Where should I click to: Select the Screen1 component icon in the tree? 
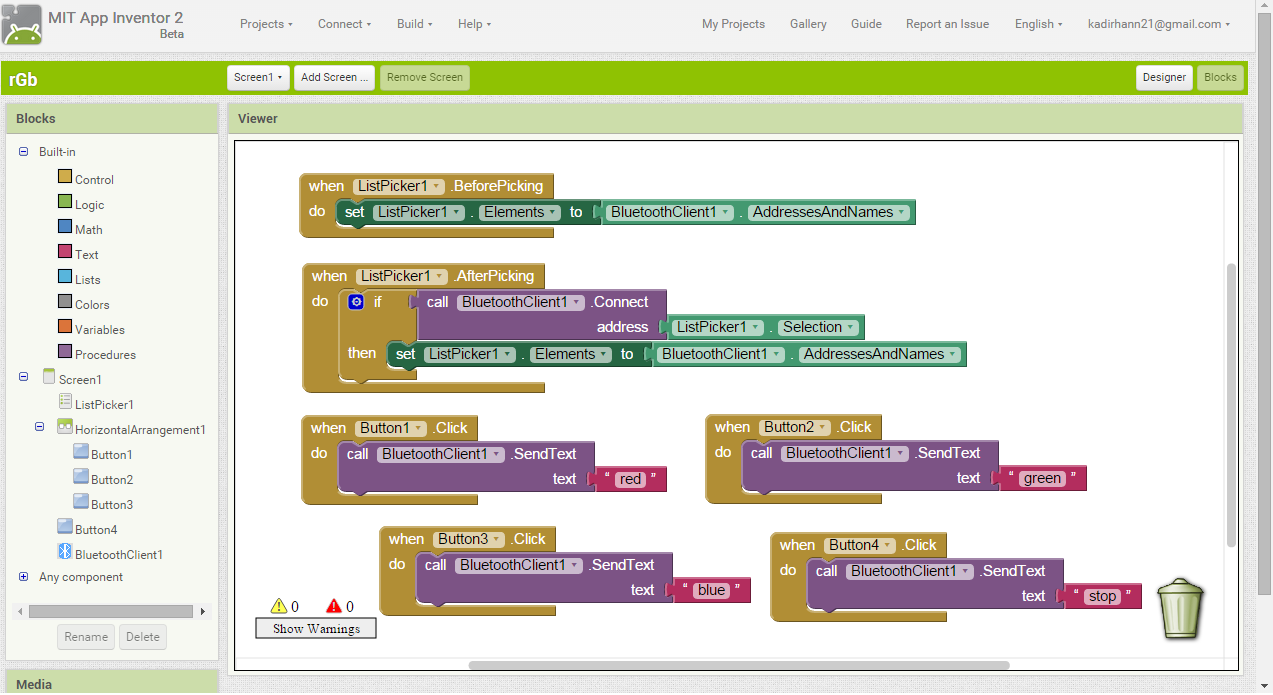point(49,378)
